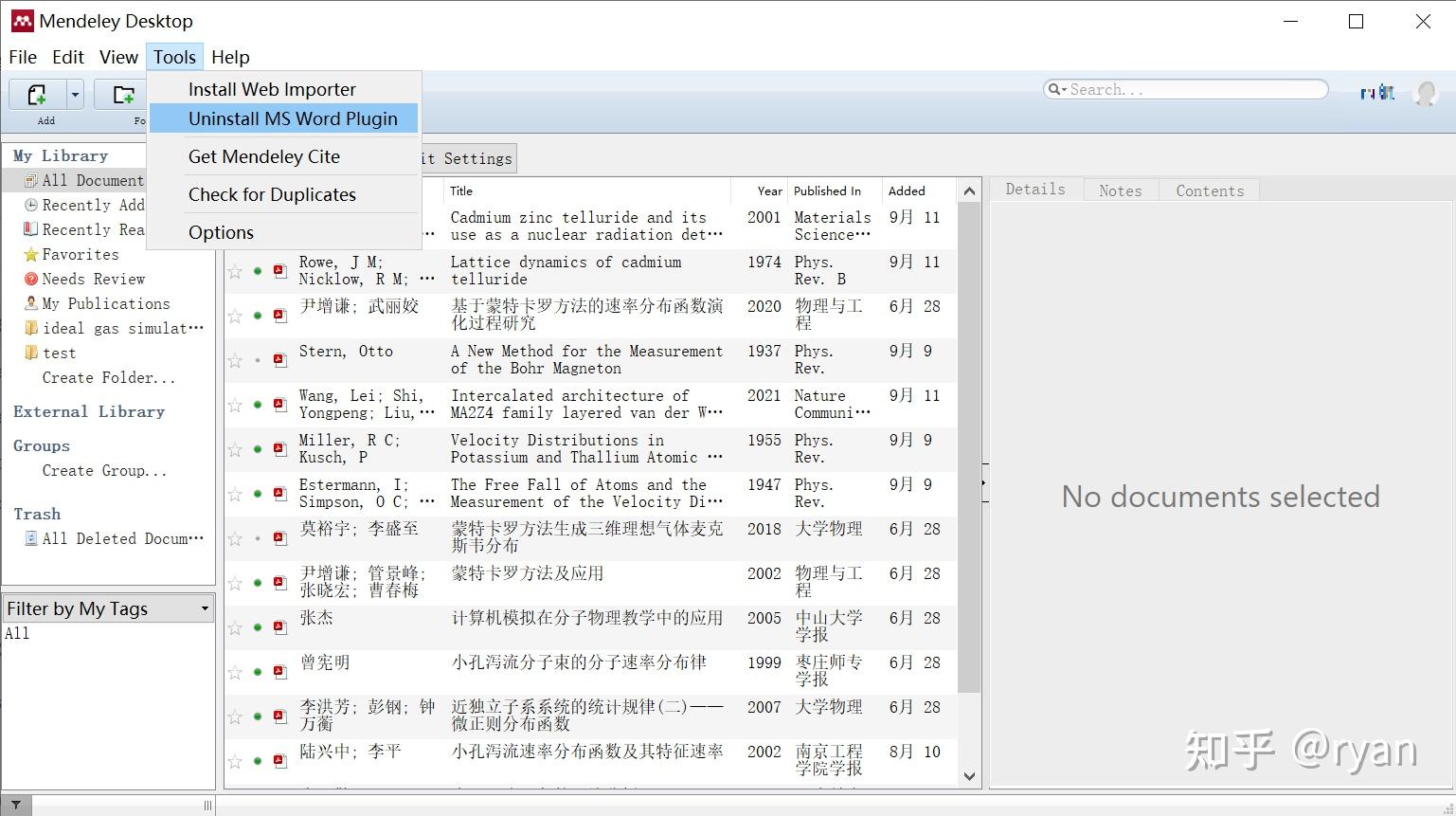Open the PDF icon for Miller, R C row

pyautogui.click(x=279, y=448)
